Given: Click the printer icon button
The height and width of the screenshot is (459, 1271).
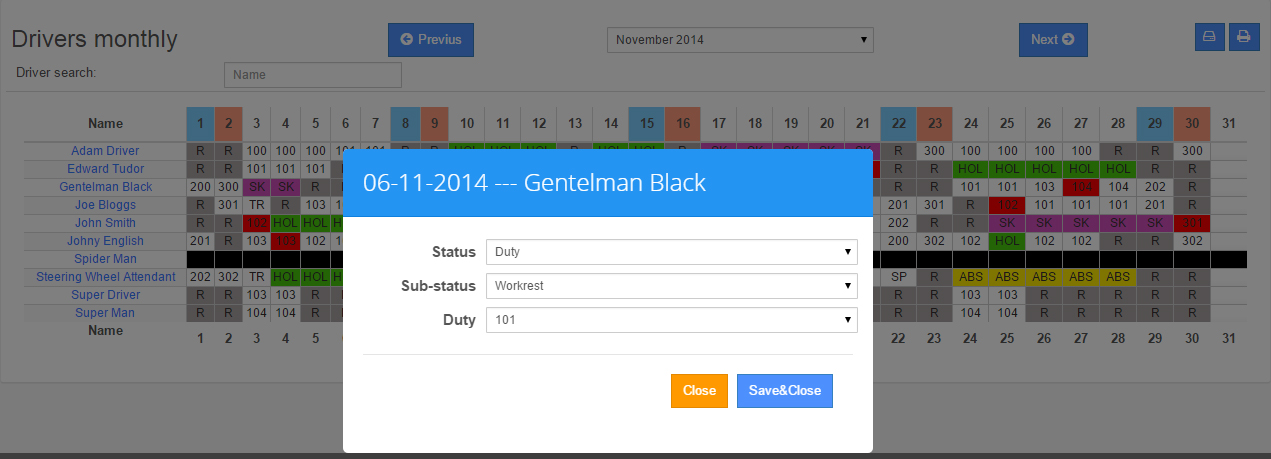Looking at the screenshot, I should tap(1243, 37).
